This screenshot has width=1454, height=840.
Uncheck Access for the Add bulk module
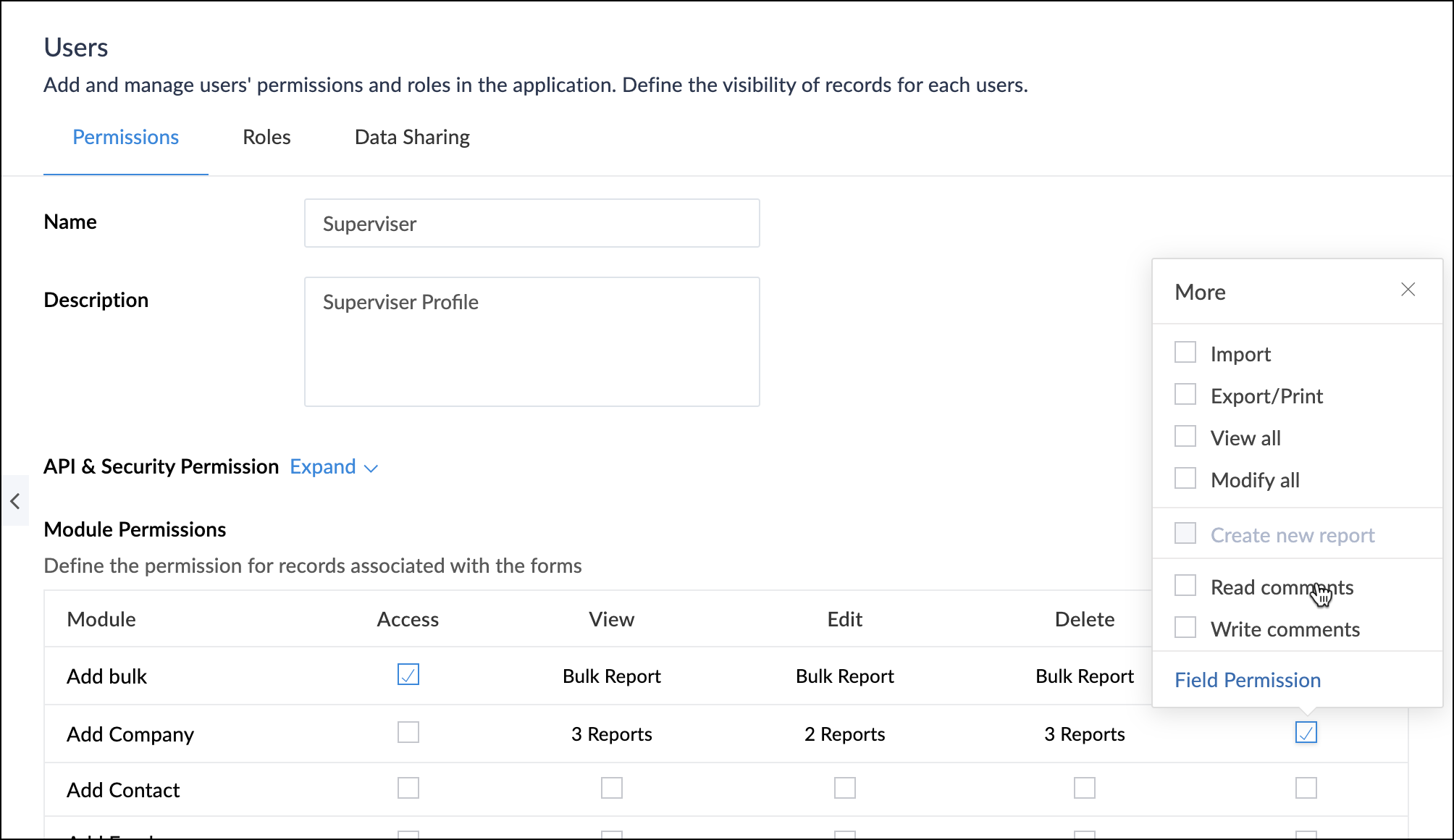tap(408, 674)
